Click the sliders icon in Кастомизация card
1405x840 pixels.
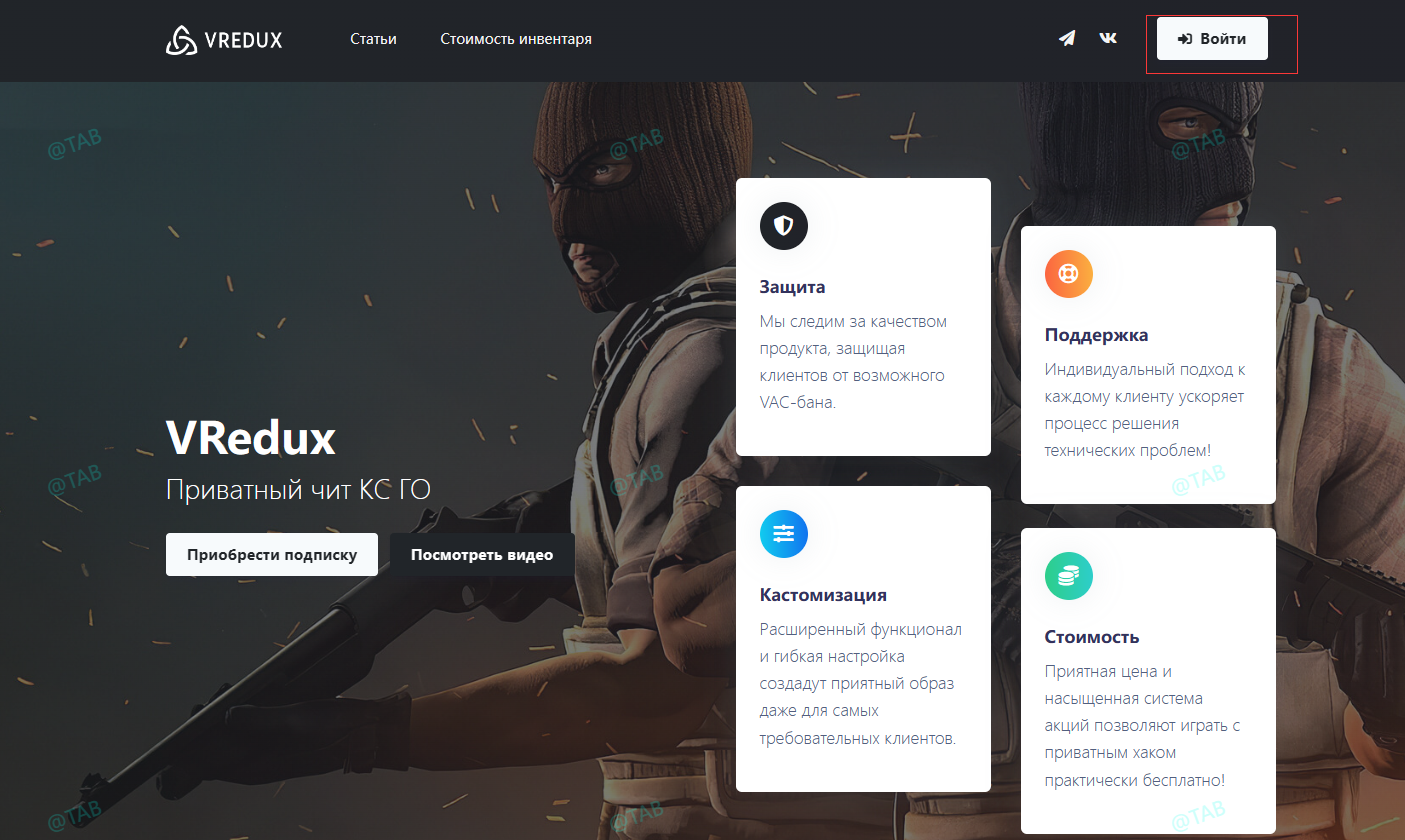coord(783,534)
